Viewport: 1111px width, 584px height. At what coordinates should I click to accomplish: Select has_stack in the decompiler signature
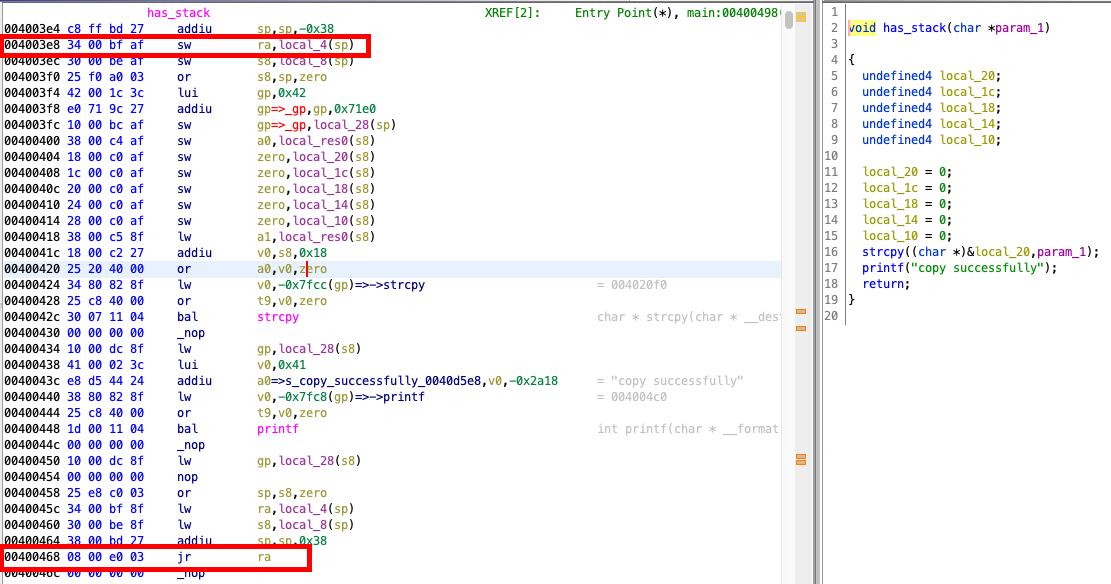[x=914, y=28]
